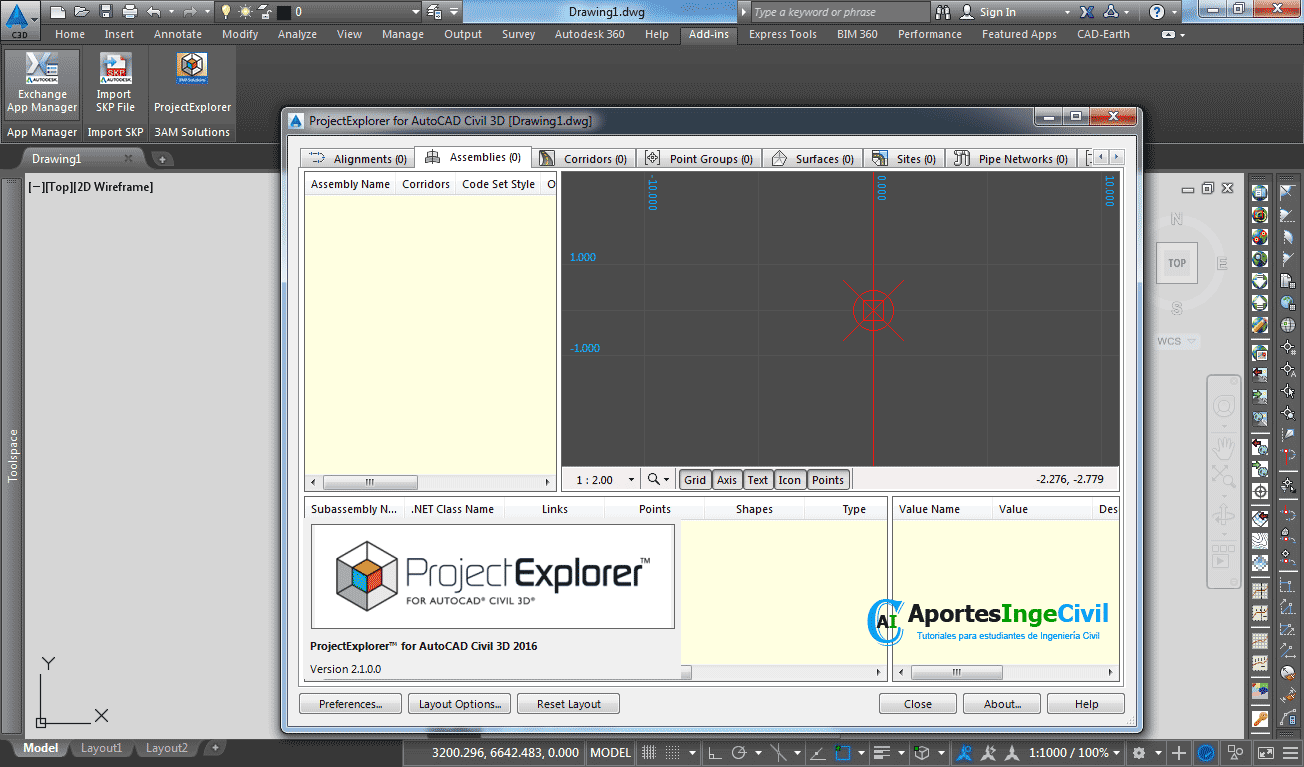This screenshot has width=1304, height=767.
Task: Toggle the Grid button in assembly viewer
Action: (695, 480)
